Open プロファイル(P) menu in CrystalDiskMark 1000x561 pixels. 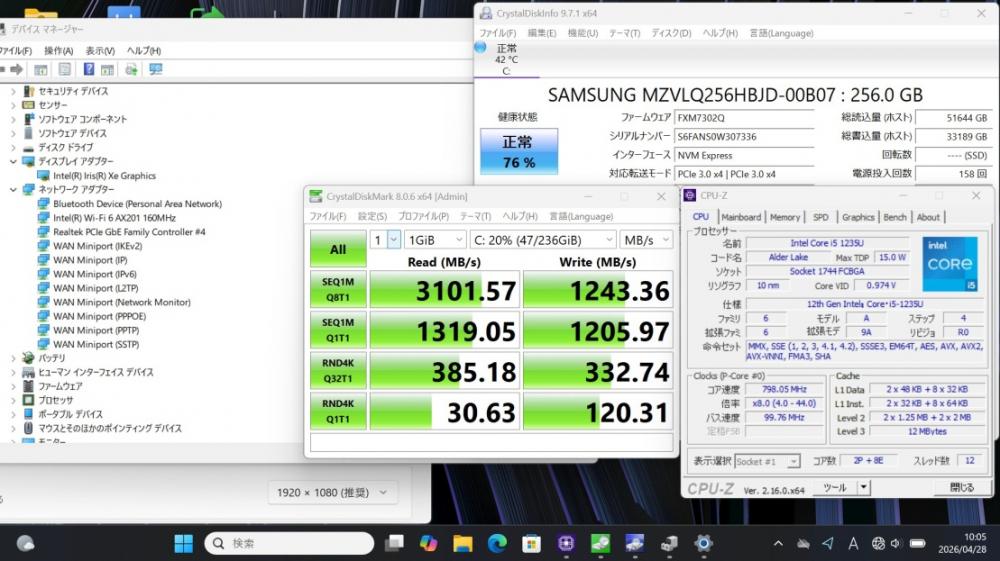[x=423, y=217]
